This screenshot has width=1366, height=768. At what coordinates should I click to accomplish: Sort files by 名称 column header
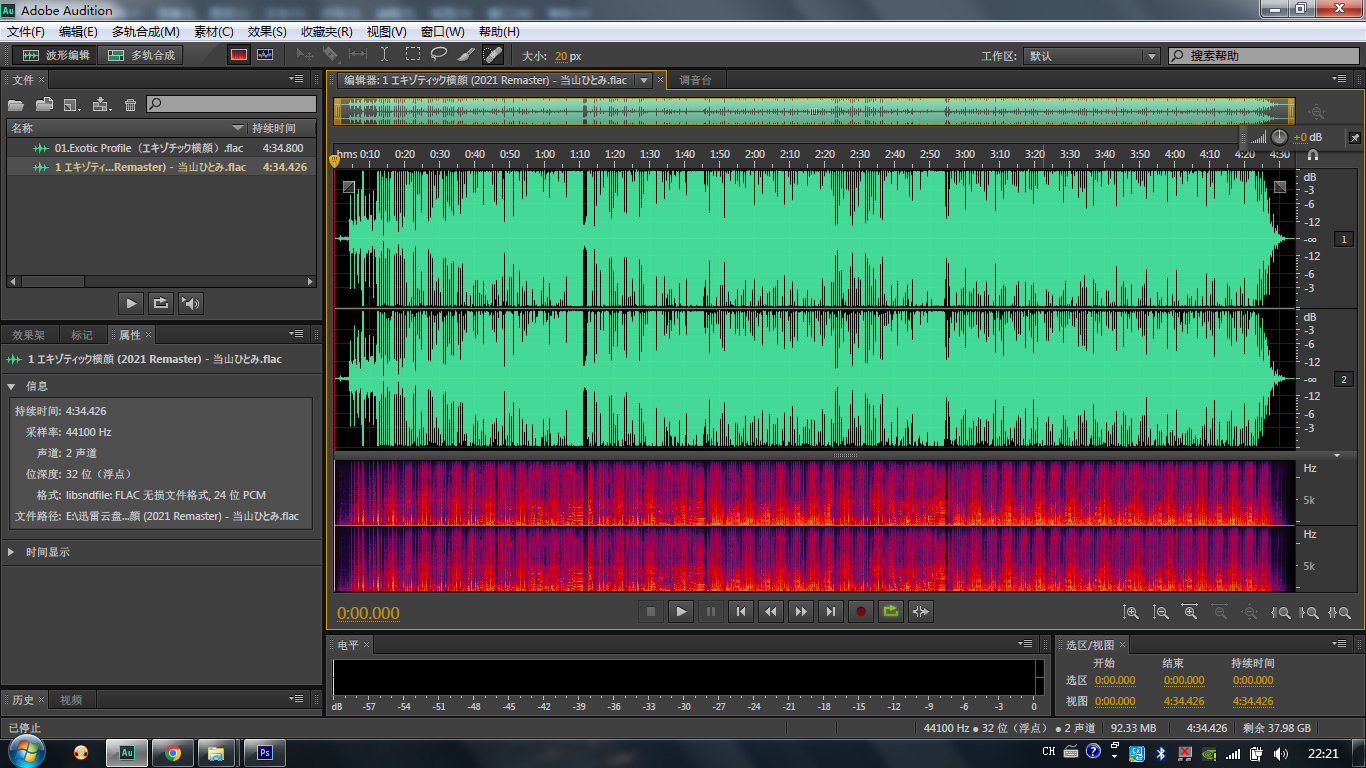click(x=127, y=128)
